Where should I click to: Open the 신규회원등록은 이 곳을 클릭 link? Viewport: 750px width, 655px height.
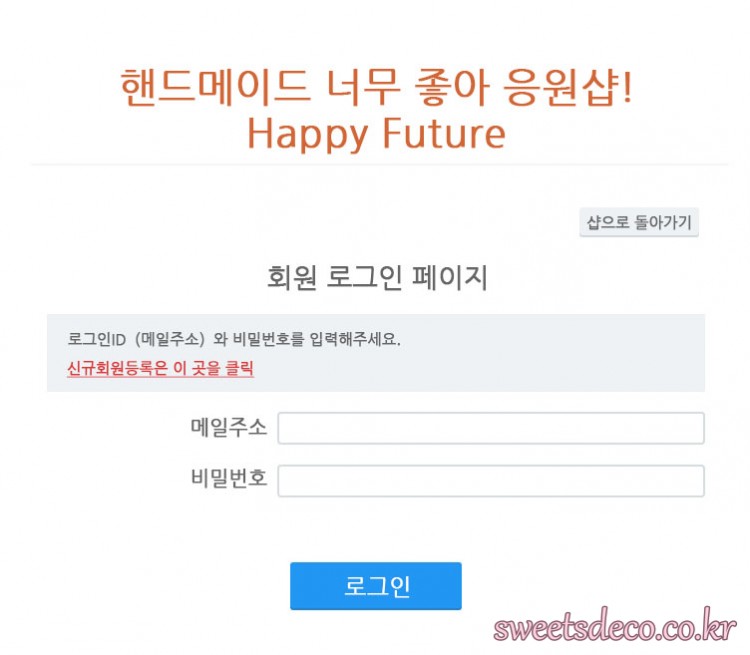(160, 368)
